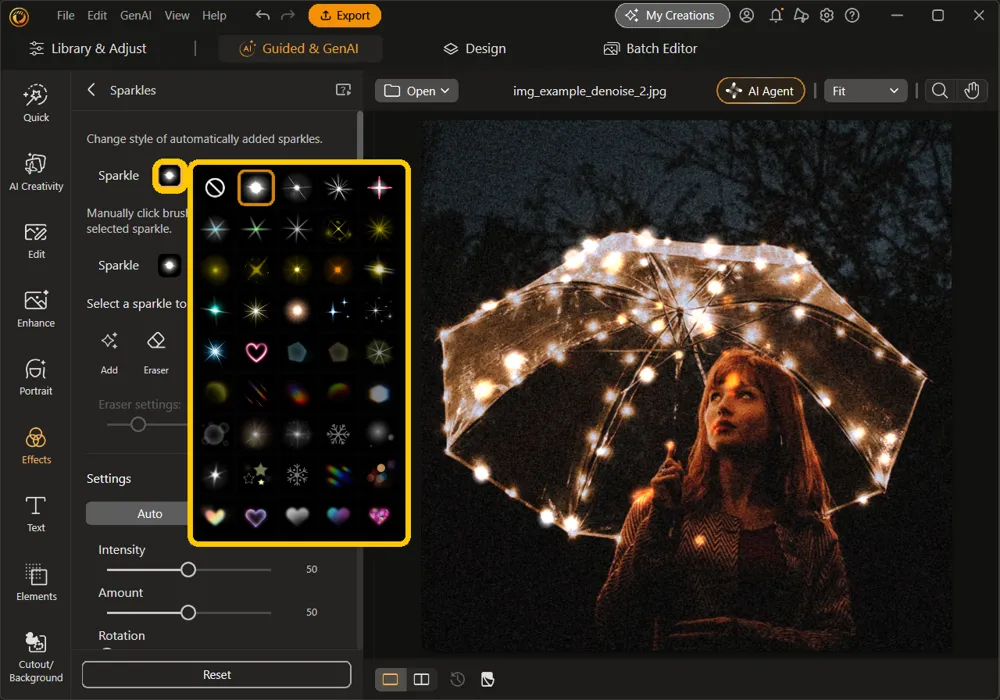Open the Cutout/Background tool
This screenshot has height=700, width=1000.
(x=36, y=657)
